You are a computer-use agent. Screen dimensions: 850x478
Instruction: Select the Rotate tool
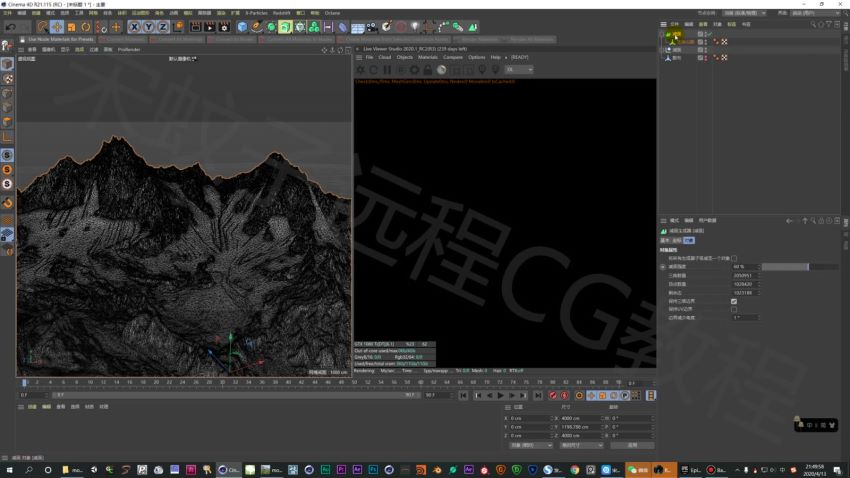click(86, 27)
